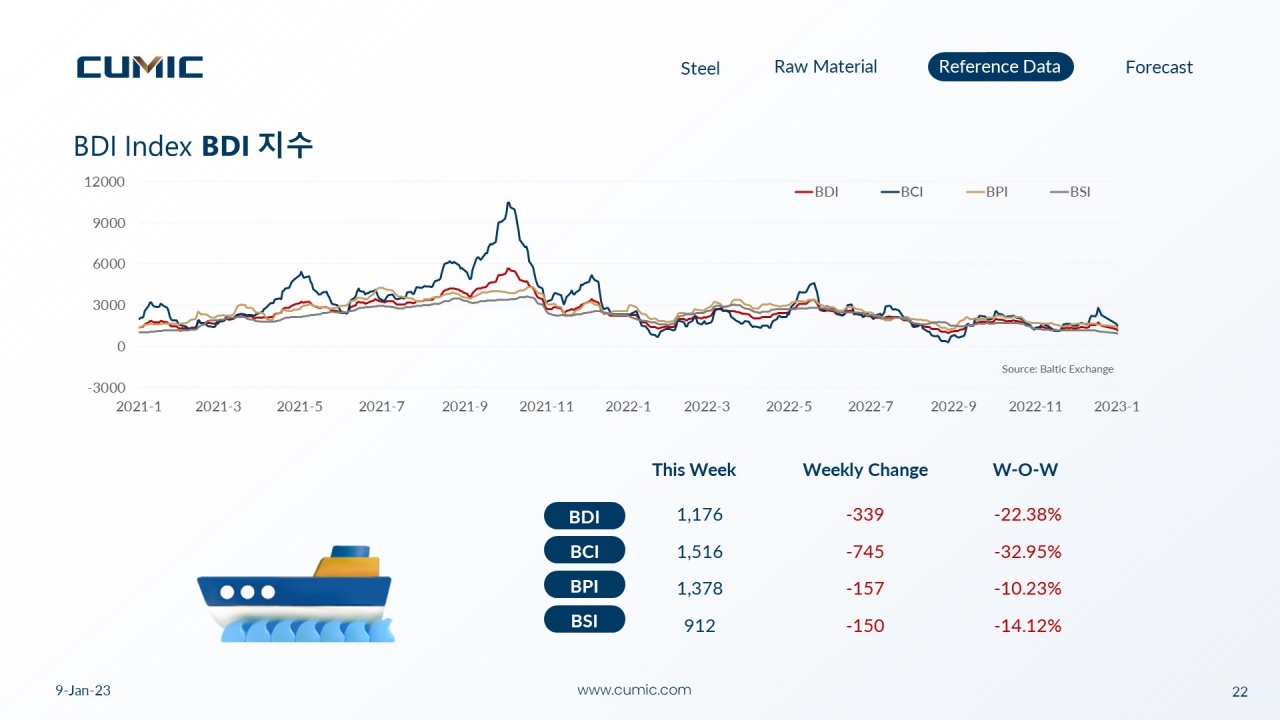Click the cargo ship illustration
1280x720 pixels.
pos(295,593)
